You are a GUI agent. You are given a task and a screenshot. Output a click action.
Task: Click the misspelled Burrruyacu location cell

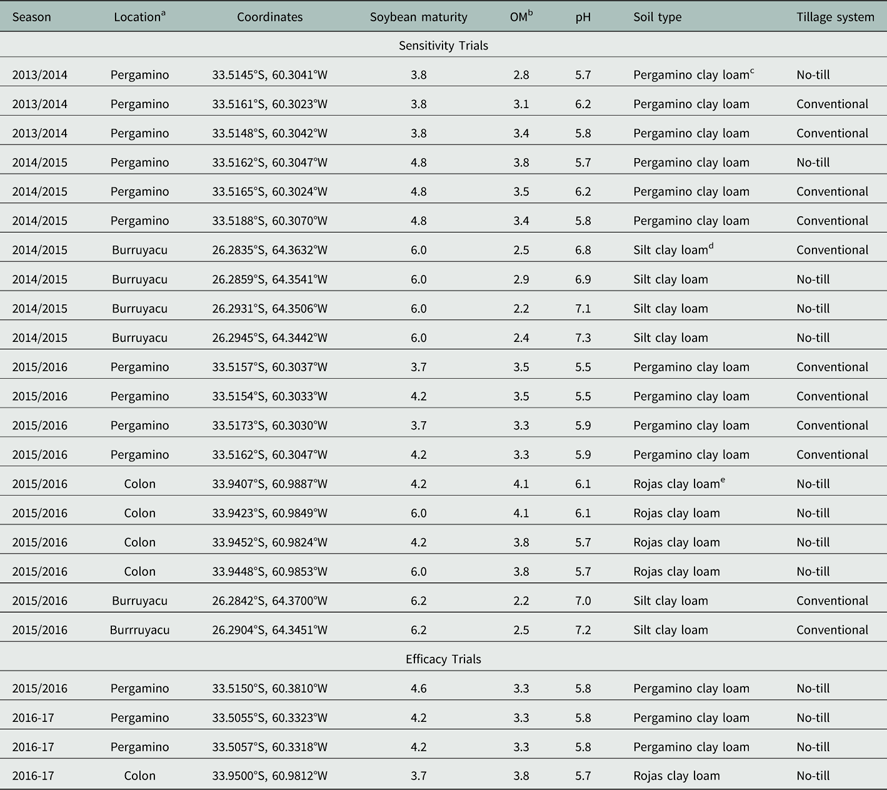coord(140,630)
